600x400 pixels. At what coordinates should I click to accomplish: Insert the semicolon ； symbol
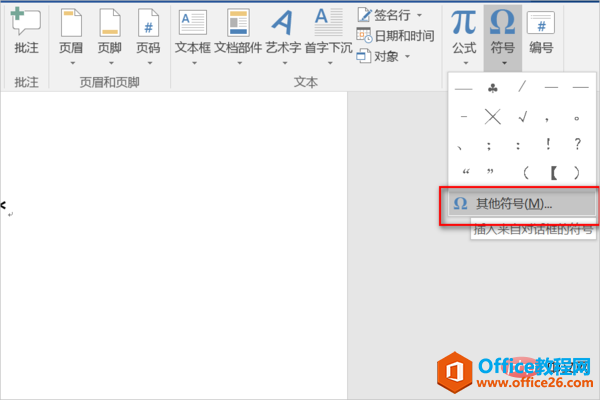(489, 145)
